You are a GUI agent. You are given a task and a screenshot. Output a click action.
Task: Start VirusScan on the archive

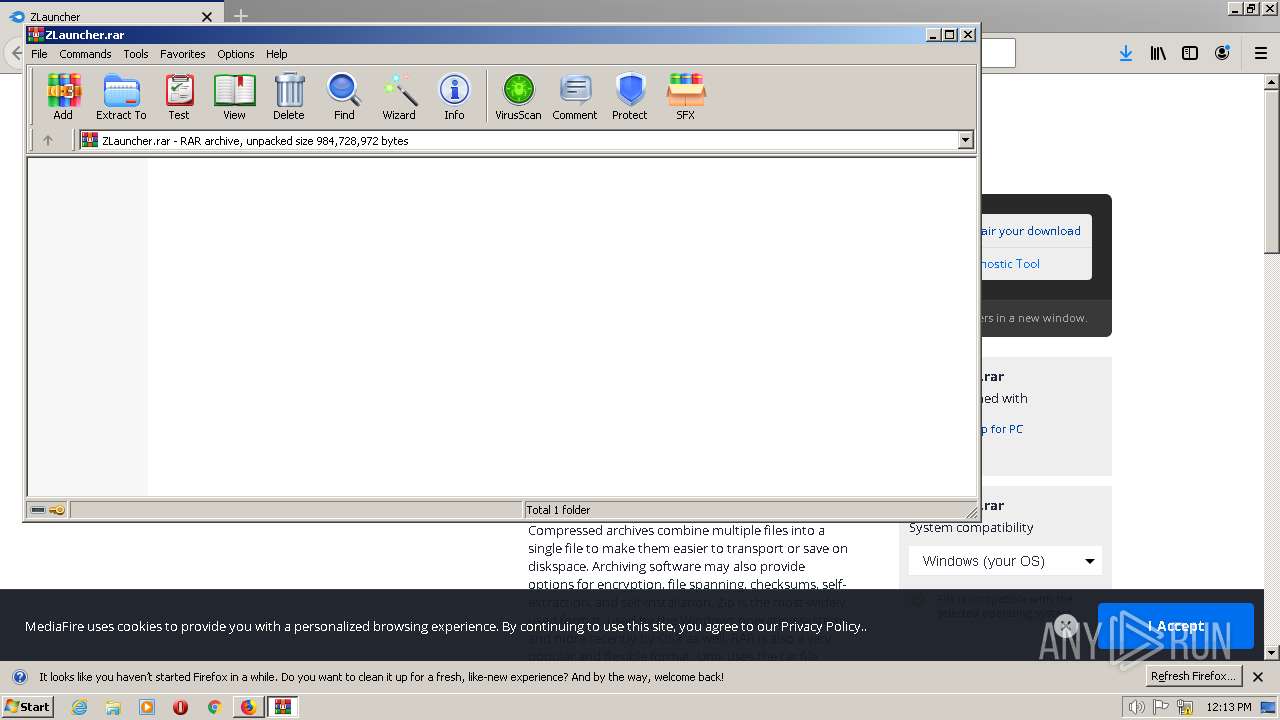[518, 96]
